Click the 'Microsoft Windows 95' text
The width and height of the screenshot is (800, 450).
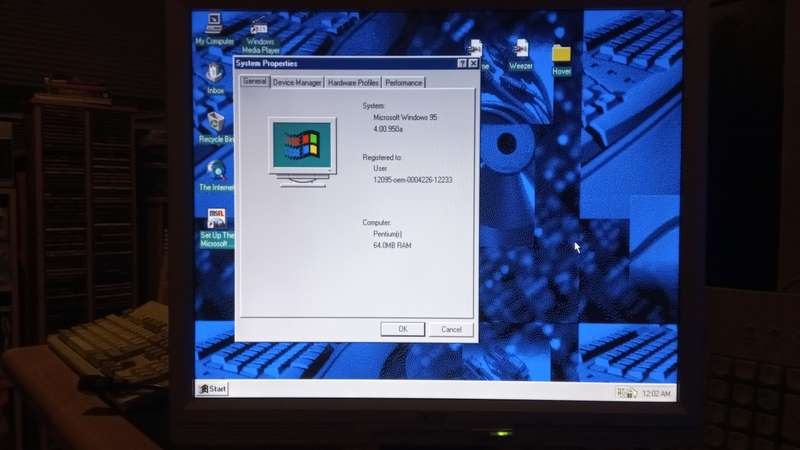405,117
